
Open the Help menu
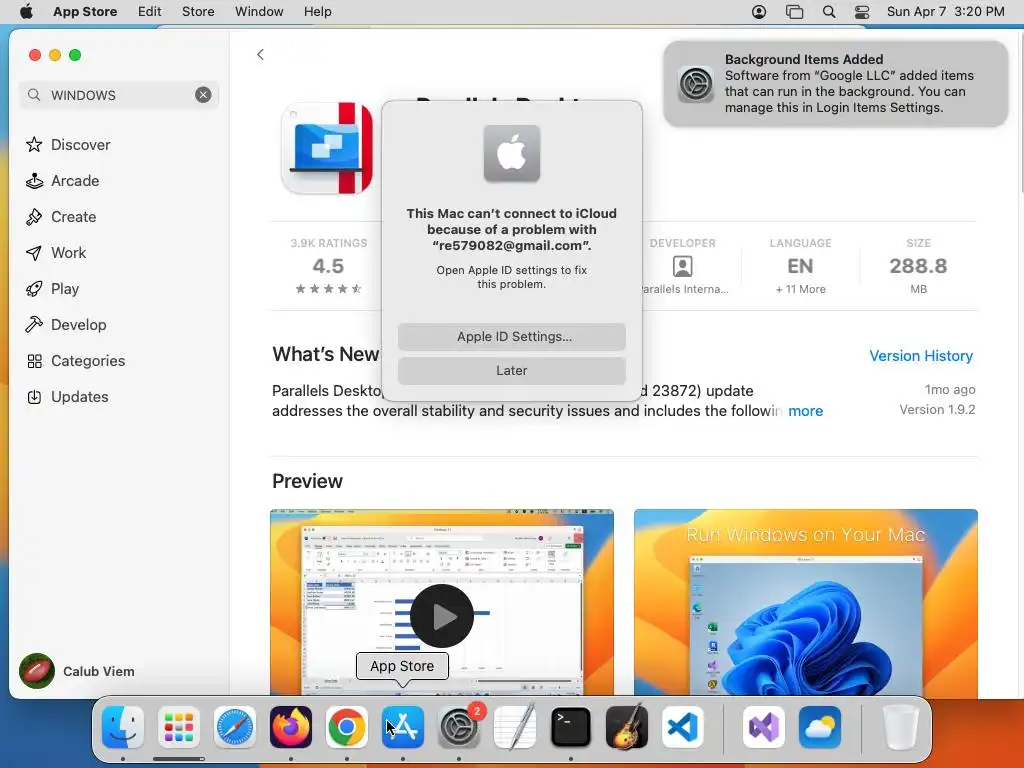coord(317,12)
